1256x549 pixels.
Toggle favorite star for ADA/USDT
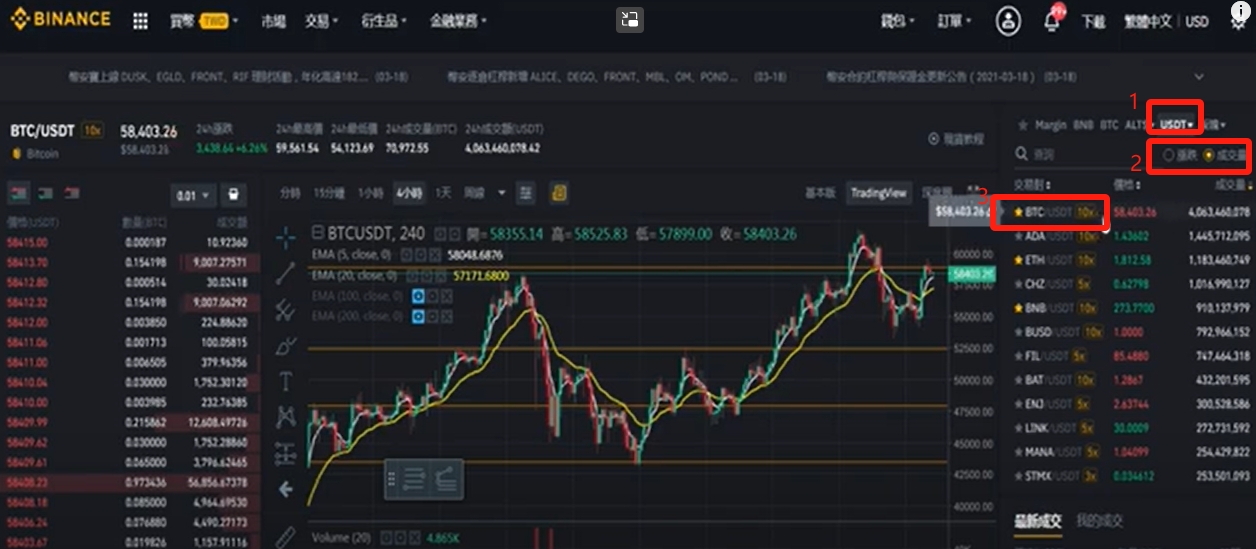[x=1018, y=236]
